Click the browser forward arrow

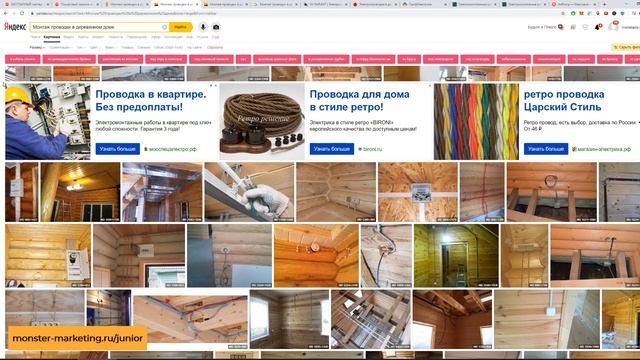13,13
